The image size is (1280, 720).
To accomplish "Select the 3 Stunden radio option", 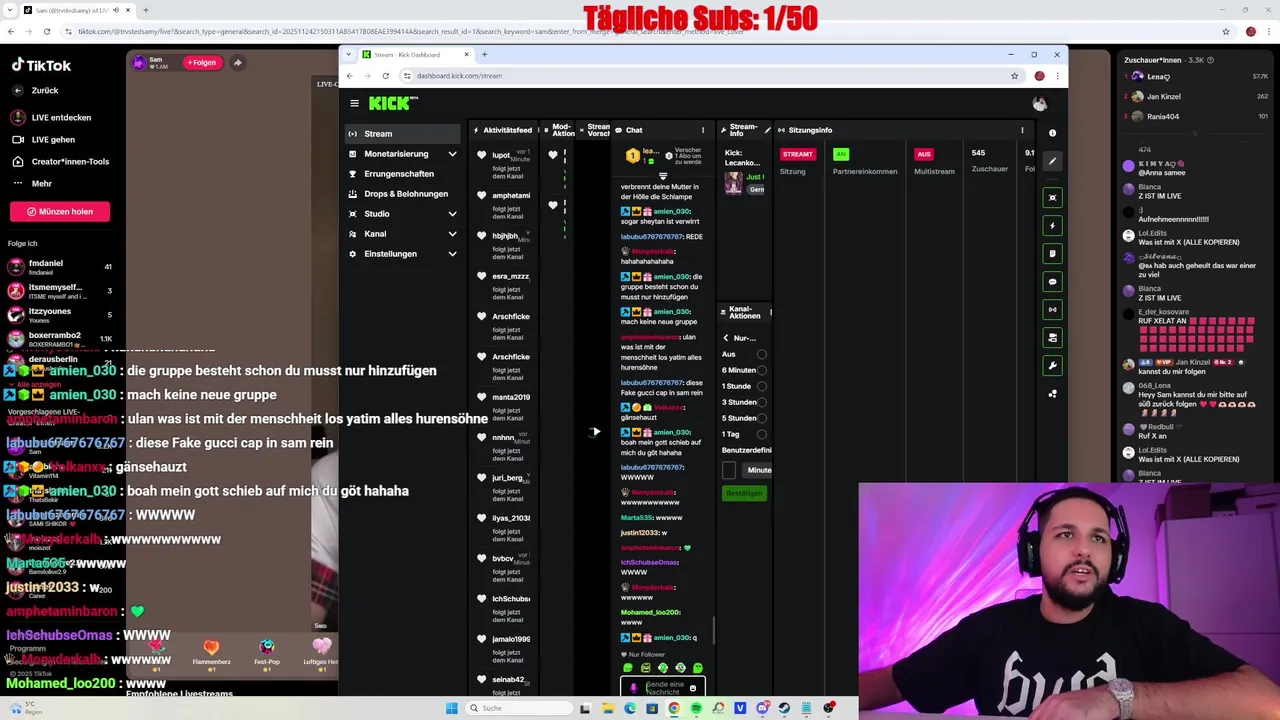I will click(x=762, y=402).
